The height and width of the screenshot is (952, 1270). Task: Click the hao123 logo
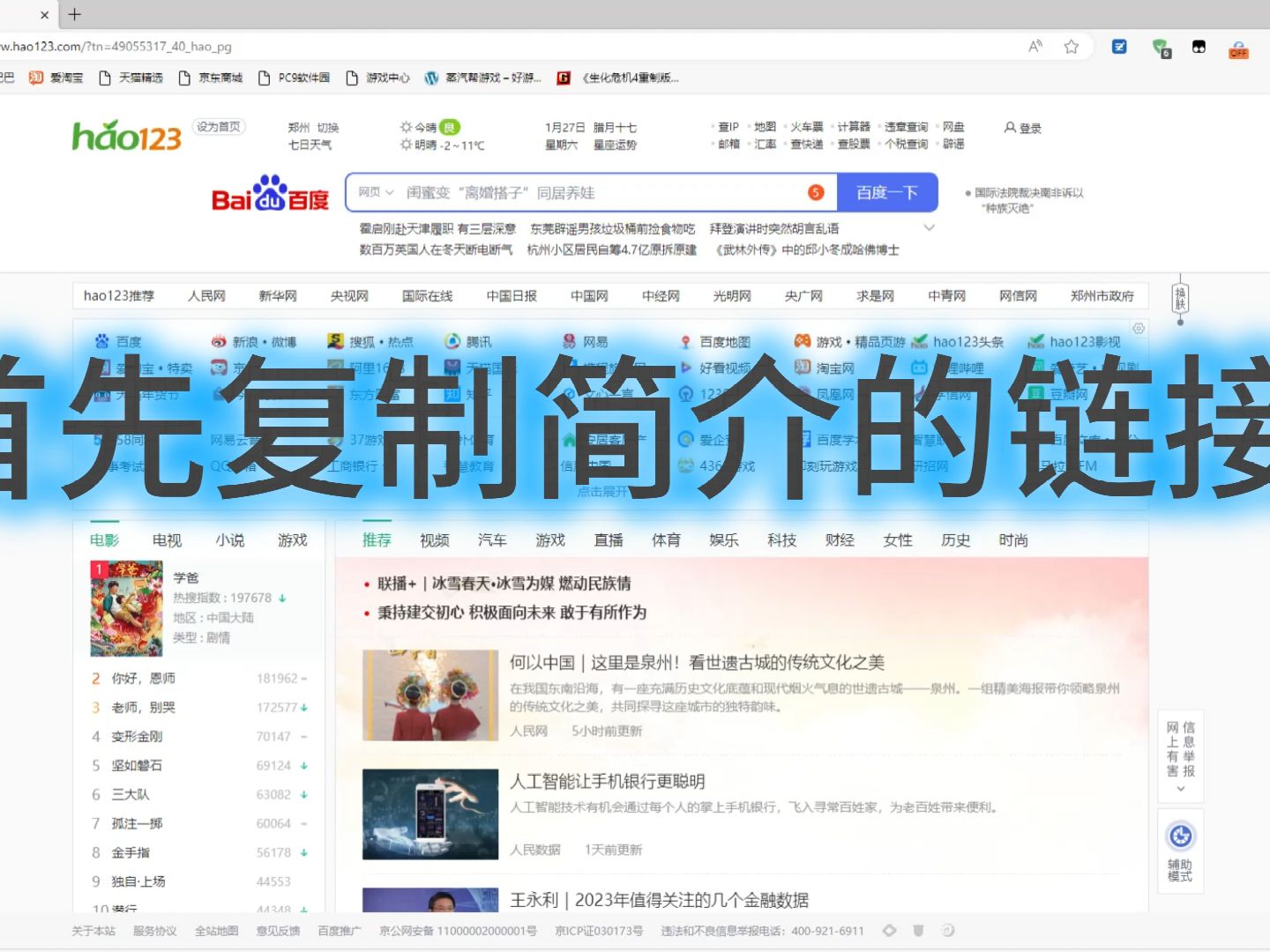pyautogui.click(x=126, y=136)
